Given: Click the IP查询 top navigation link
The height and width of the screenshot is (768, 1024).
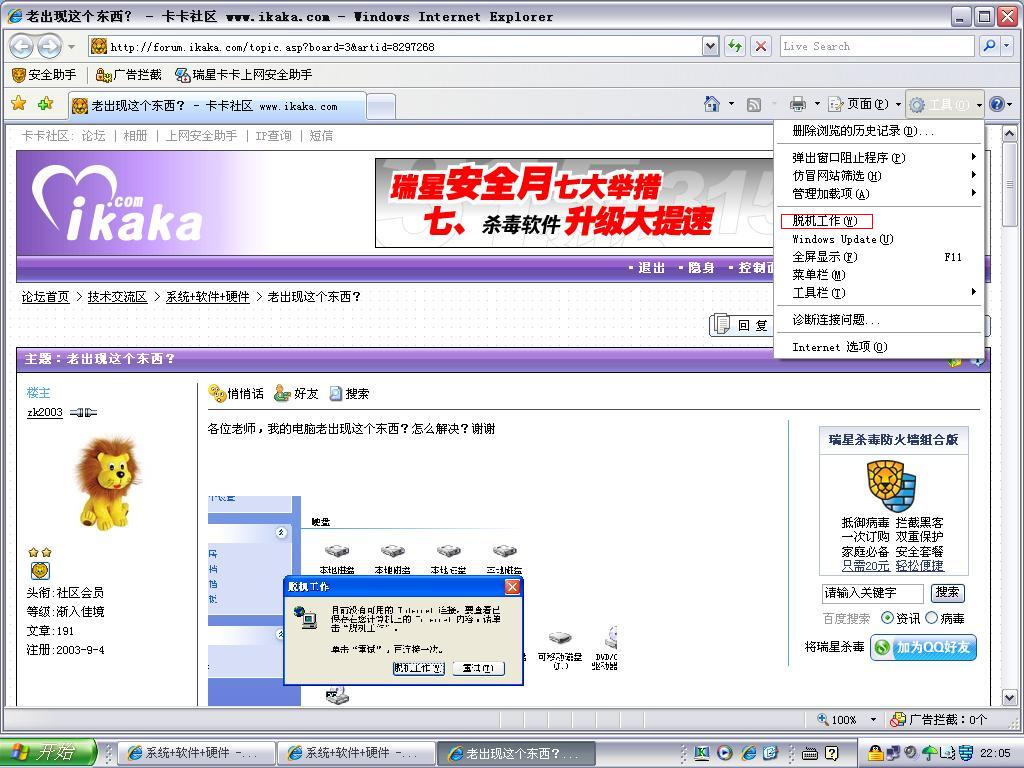Looking at the screenshot, I should pyautogui.click(x=273, y=135).
